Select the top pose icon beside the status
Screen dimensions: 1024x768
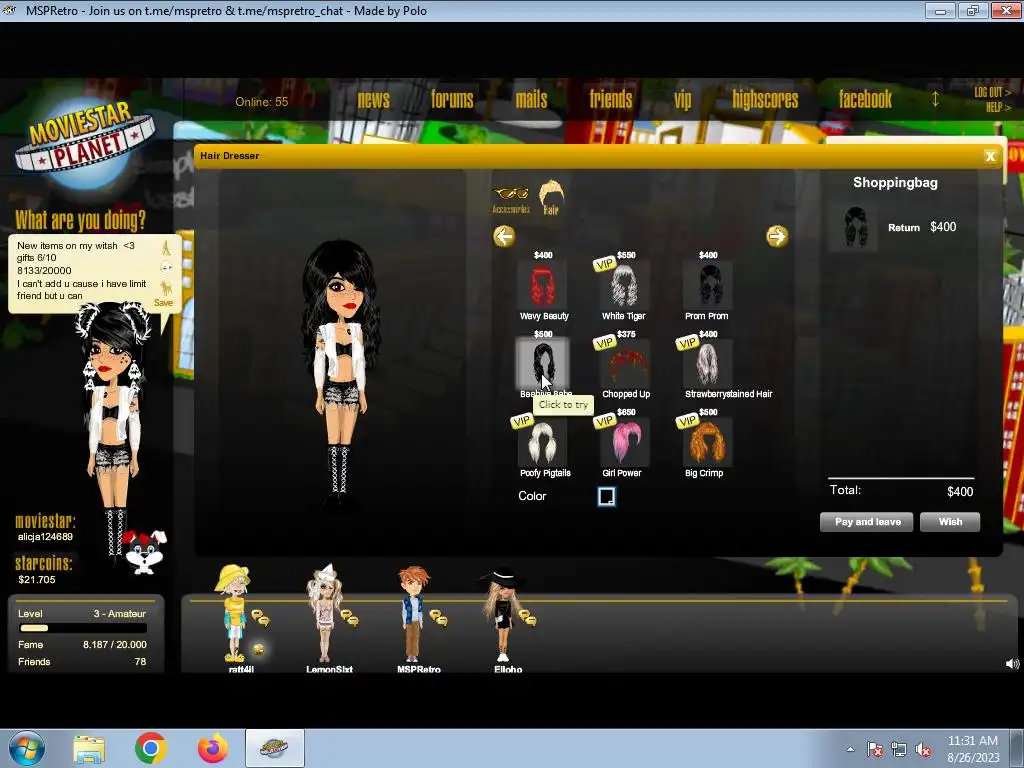166,248
